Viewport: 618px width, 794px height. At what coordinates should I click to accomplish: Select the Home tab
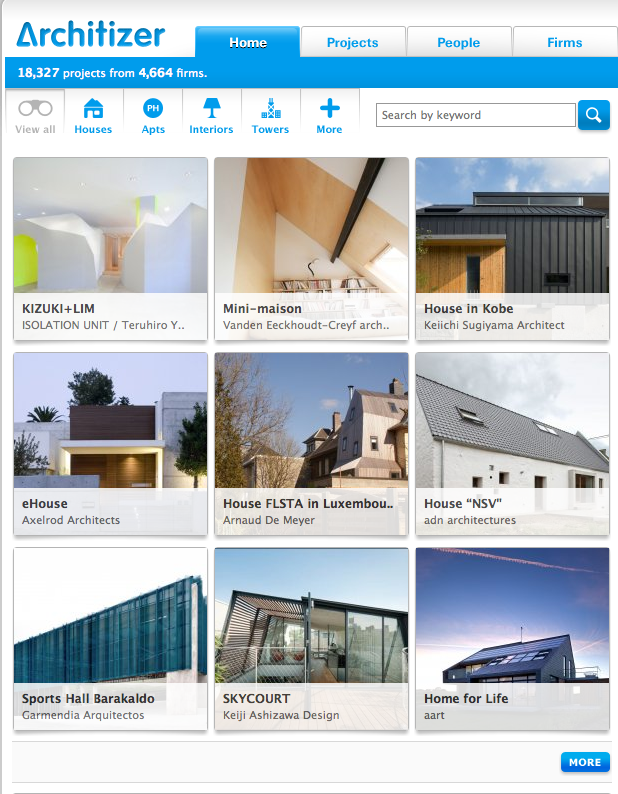pyautogui.click(x=248, y=43)
